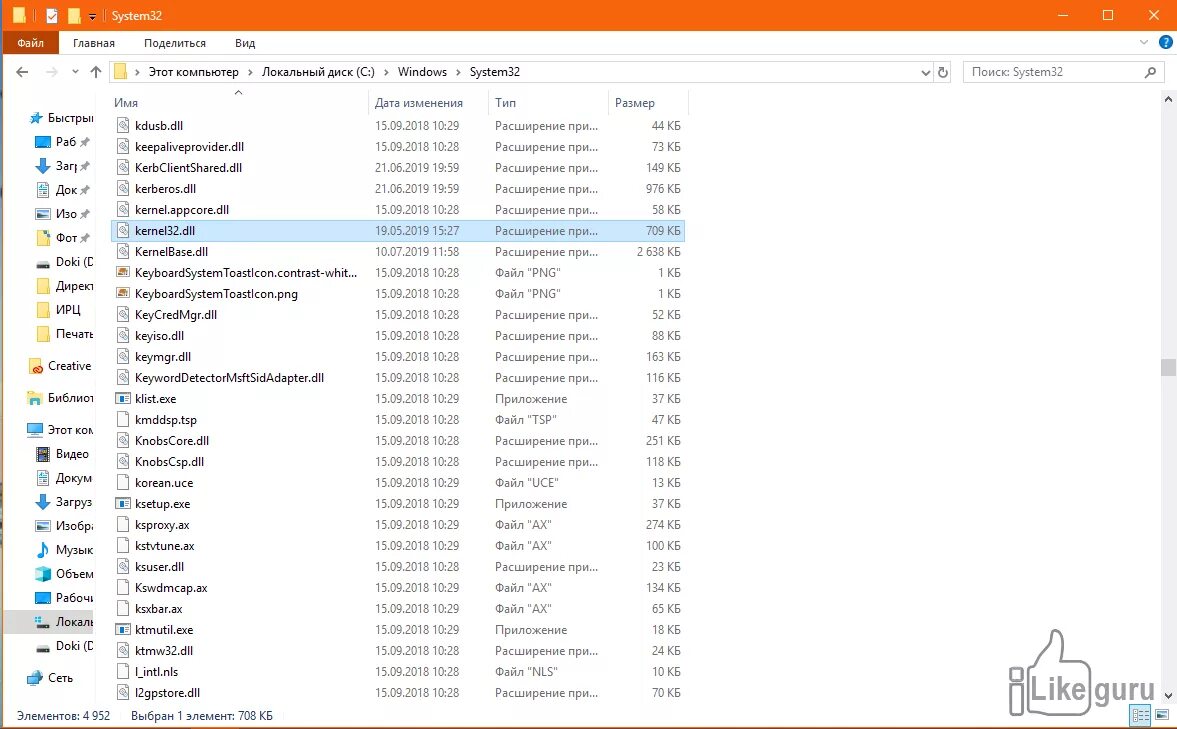
Task: Click the l_intl.nls file icon
Action: 123,672
